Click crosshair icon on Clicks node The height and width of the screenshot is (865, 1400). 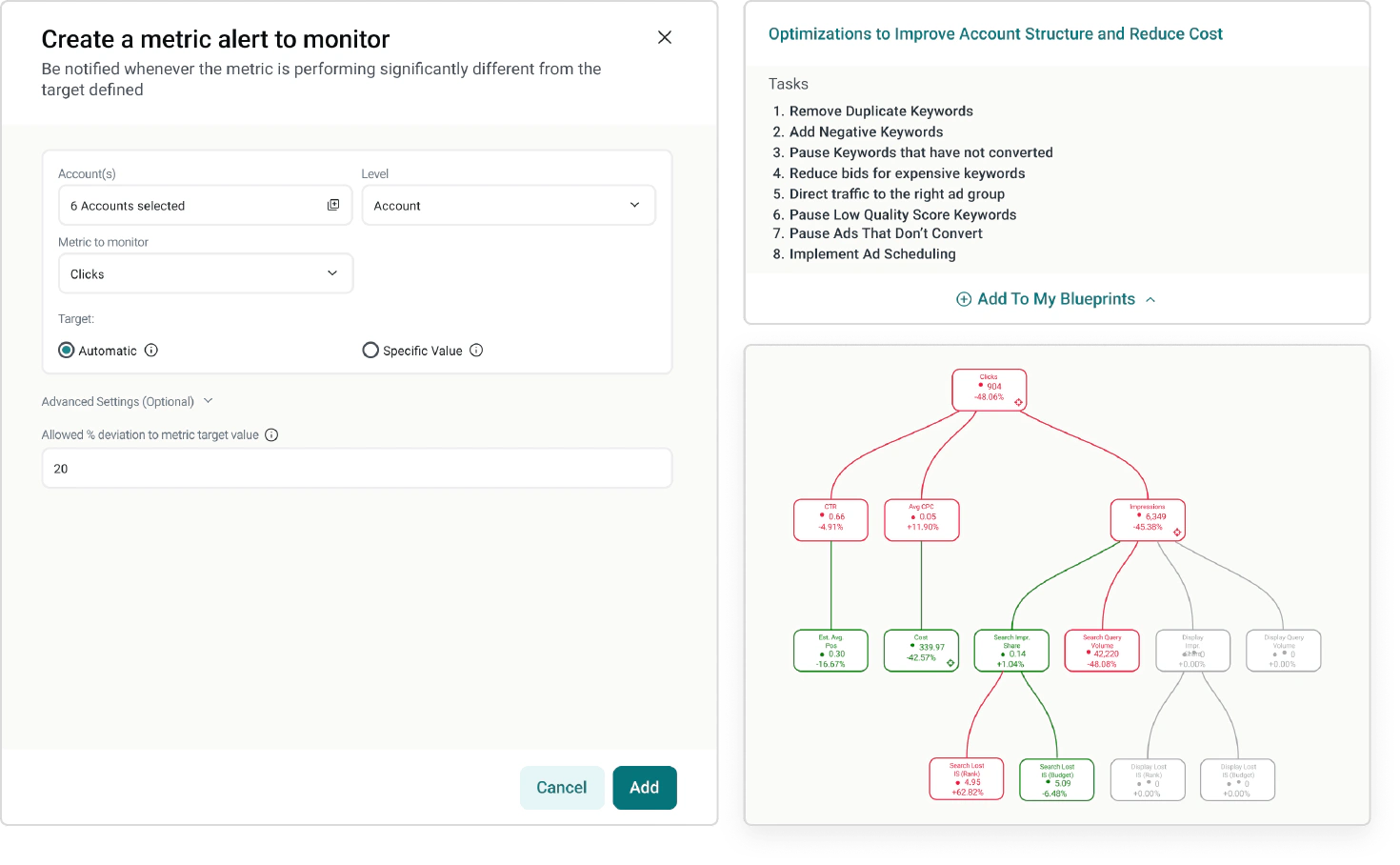pyautogui.click(x=1018, y=403)
